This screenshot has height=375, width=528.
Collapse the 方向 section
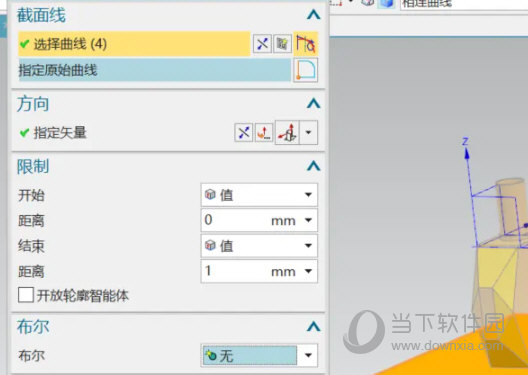click(314, 103)
